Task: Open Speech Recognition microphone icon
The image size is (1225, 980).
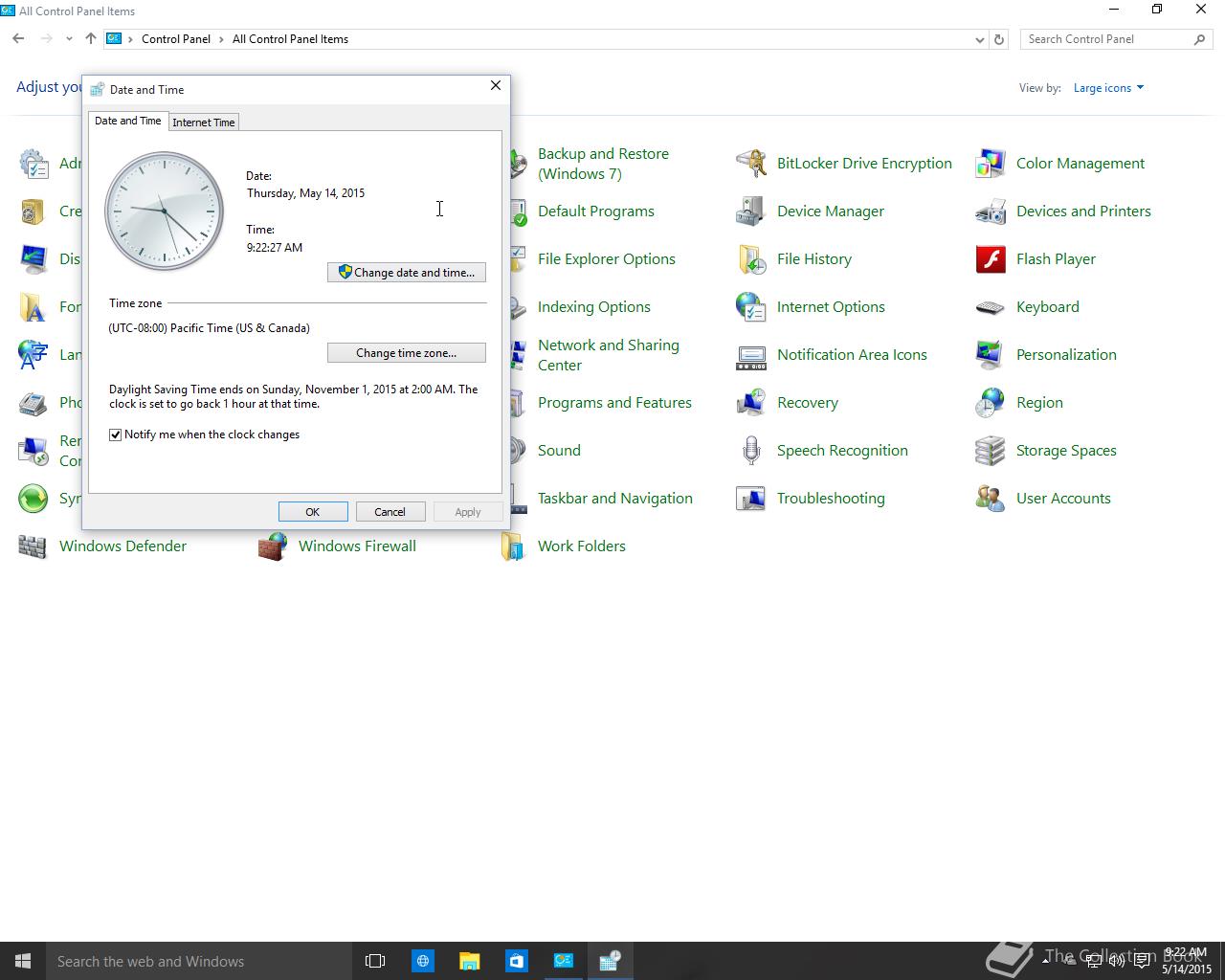Action: coord(750,451)
